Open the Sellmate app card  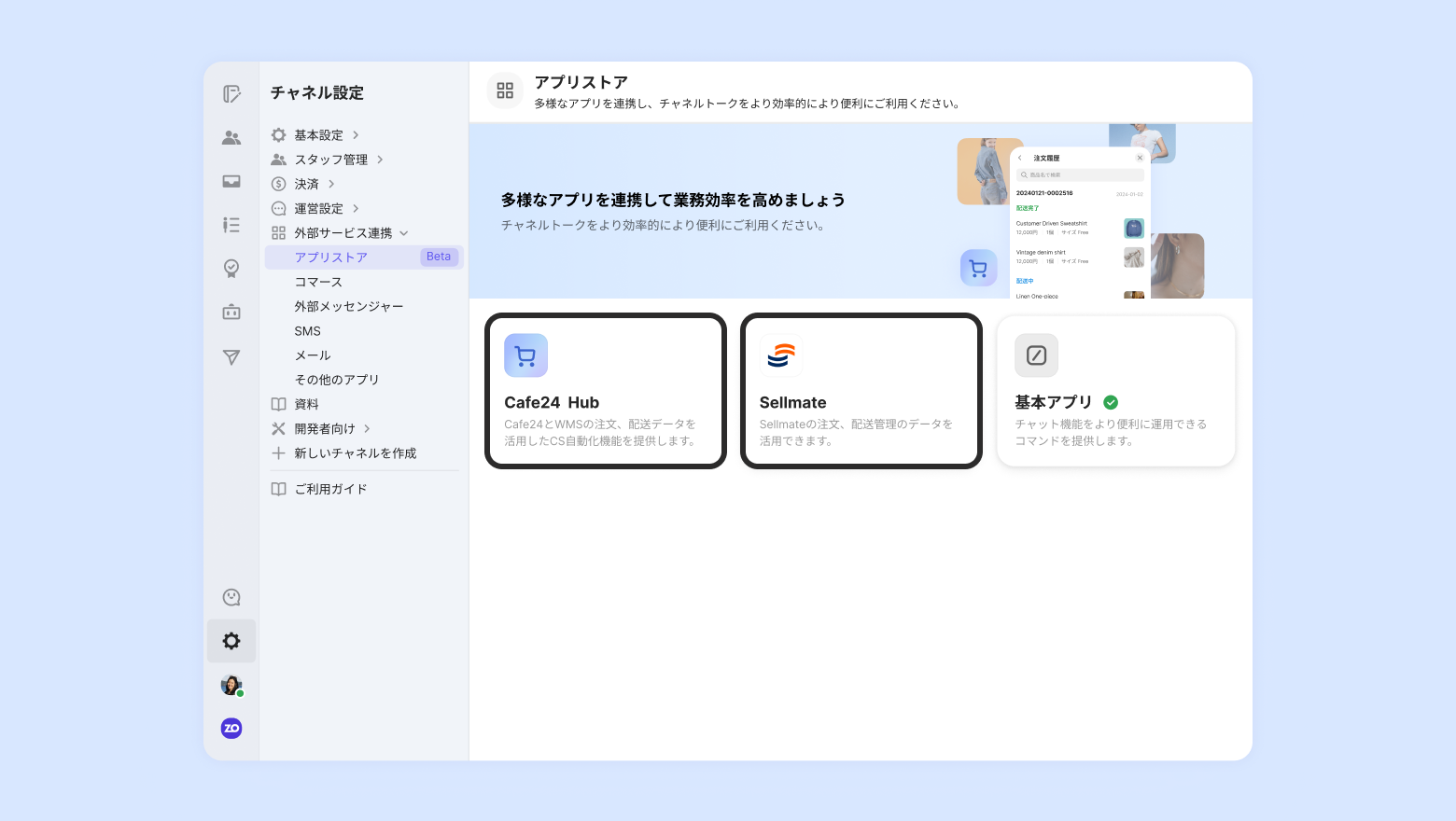(861, 391)
